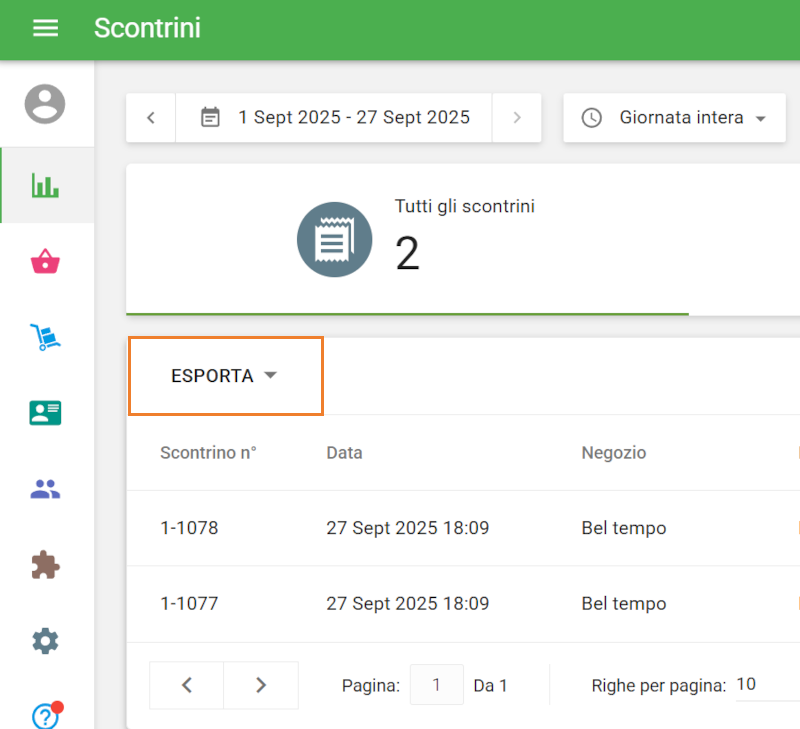
Task: Go to previous date range period
Action: coord(151,118)
